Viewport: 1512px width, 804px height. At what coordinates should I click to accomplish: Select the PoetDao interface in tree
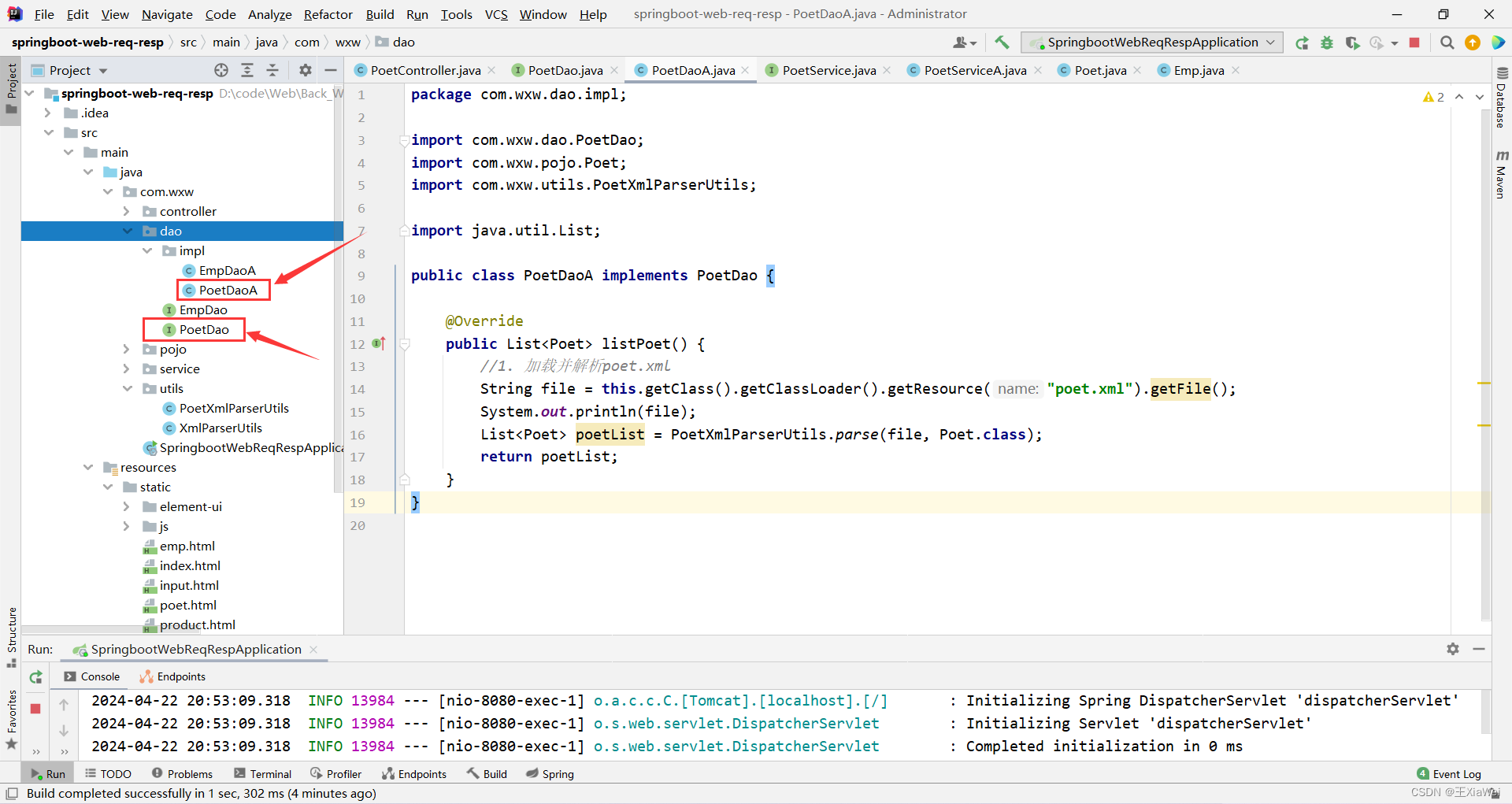204,329
